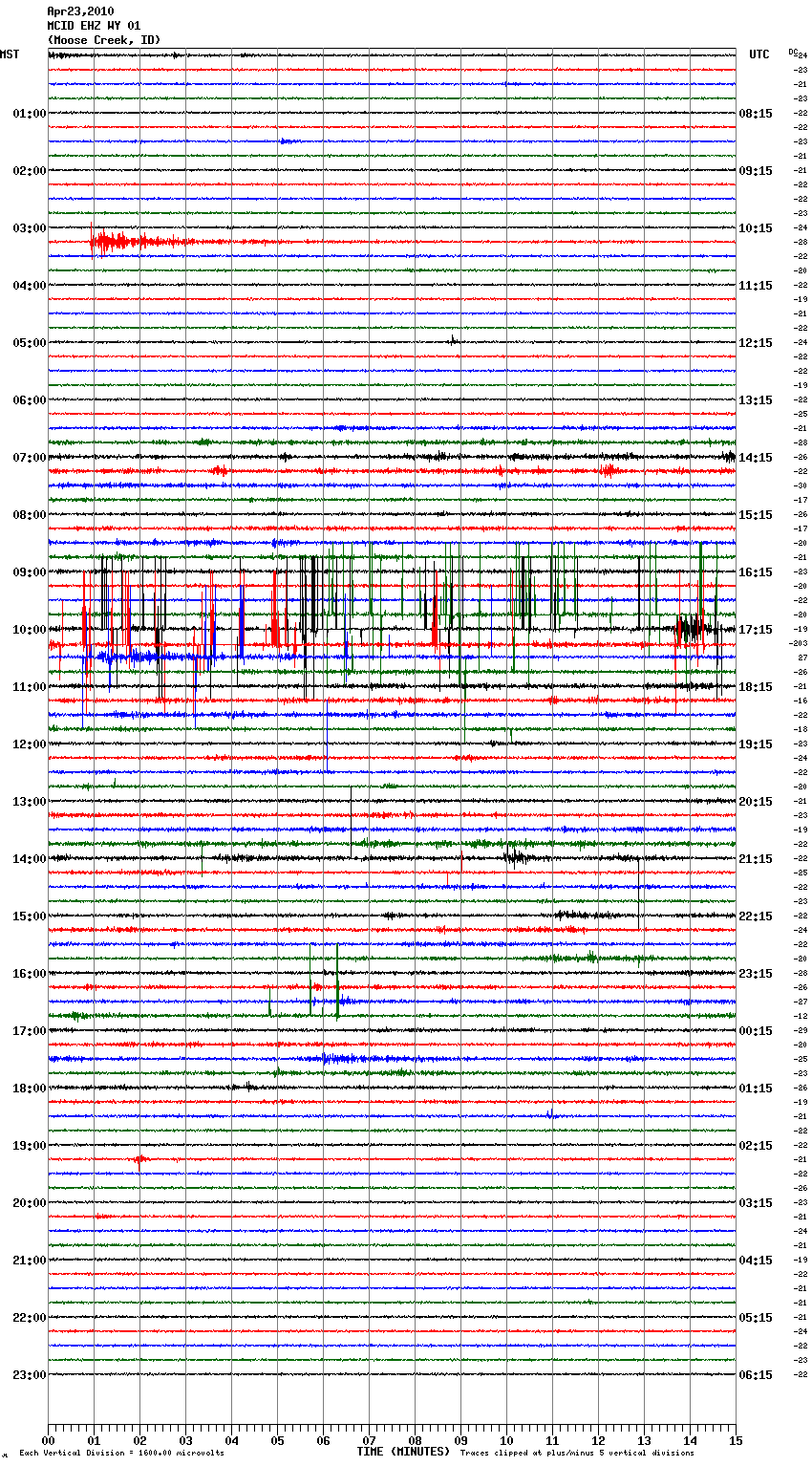Click the vertical division microvolts scale note
Viewport: 812px width, 1466px height.
(121, 1453)
